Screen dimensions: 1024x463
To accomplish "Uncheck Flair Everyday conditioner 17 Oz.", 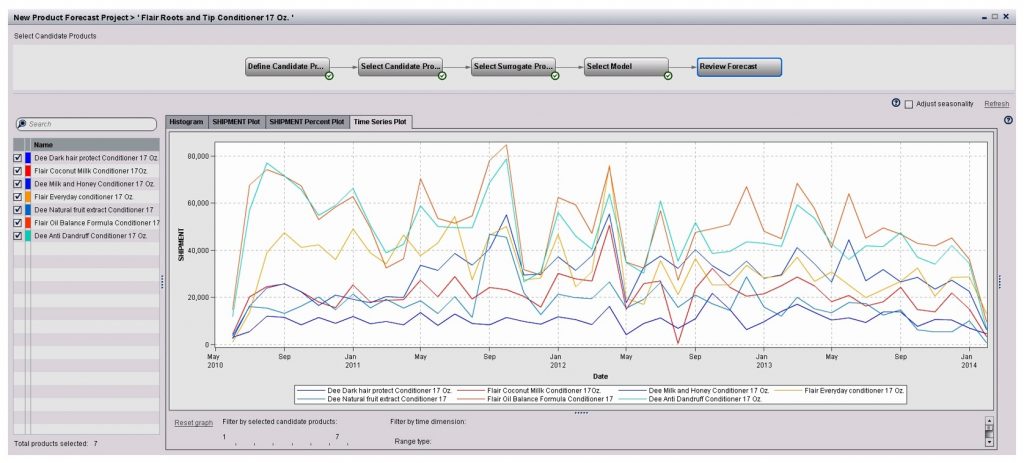I will (x=18, y=197).
